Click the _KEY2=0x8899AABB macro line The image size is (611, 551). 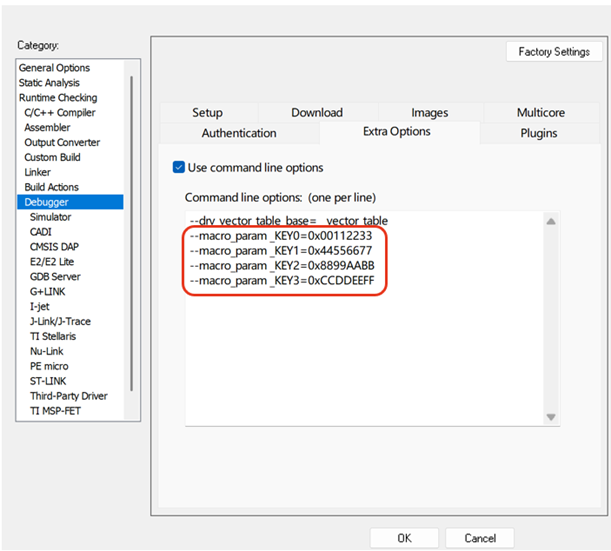tap(282, 265)
